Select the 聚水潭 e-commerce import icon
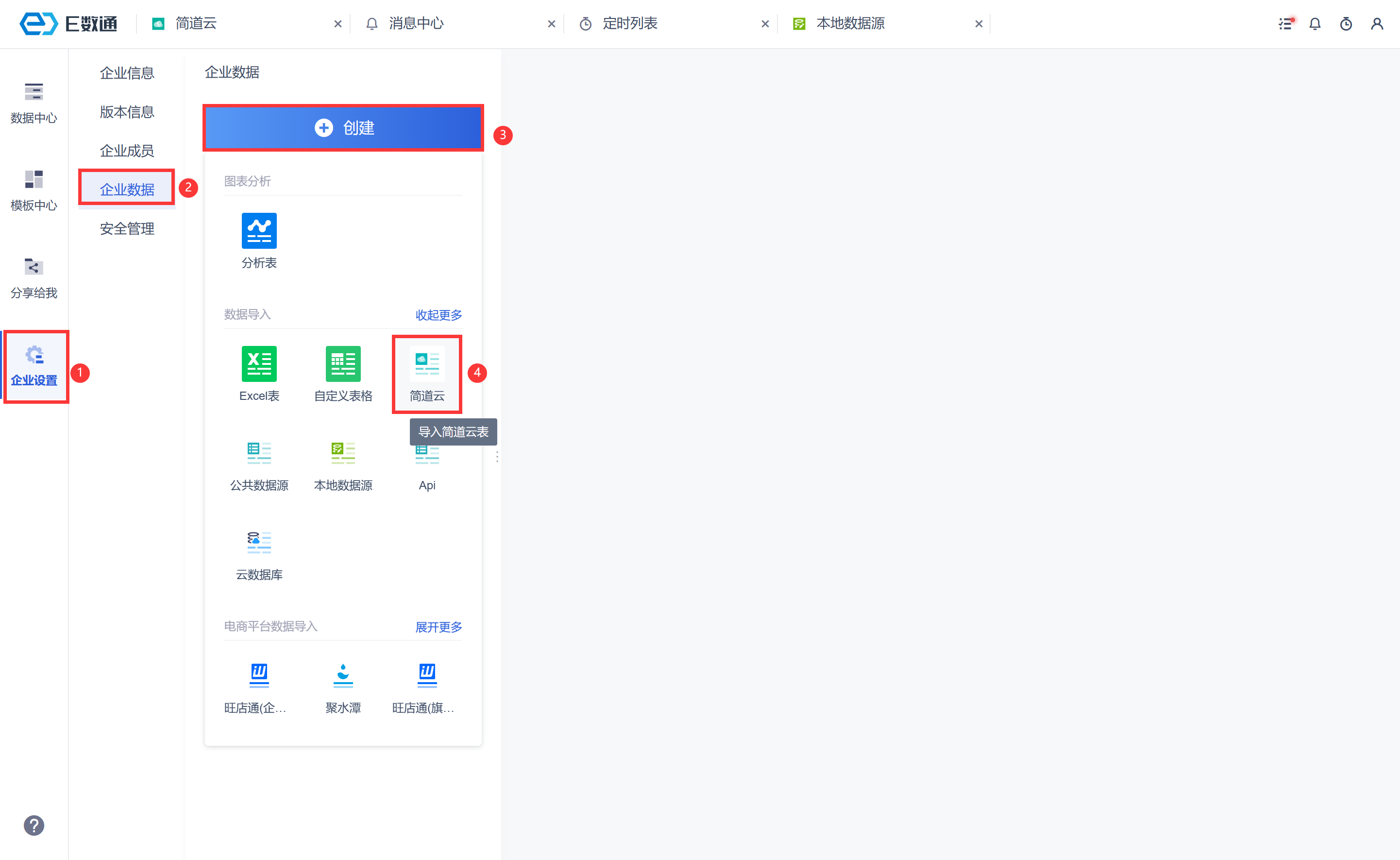Viewport: 1400px width, 860px height. [343, 675]
